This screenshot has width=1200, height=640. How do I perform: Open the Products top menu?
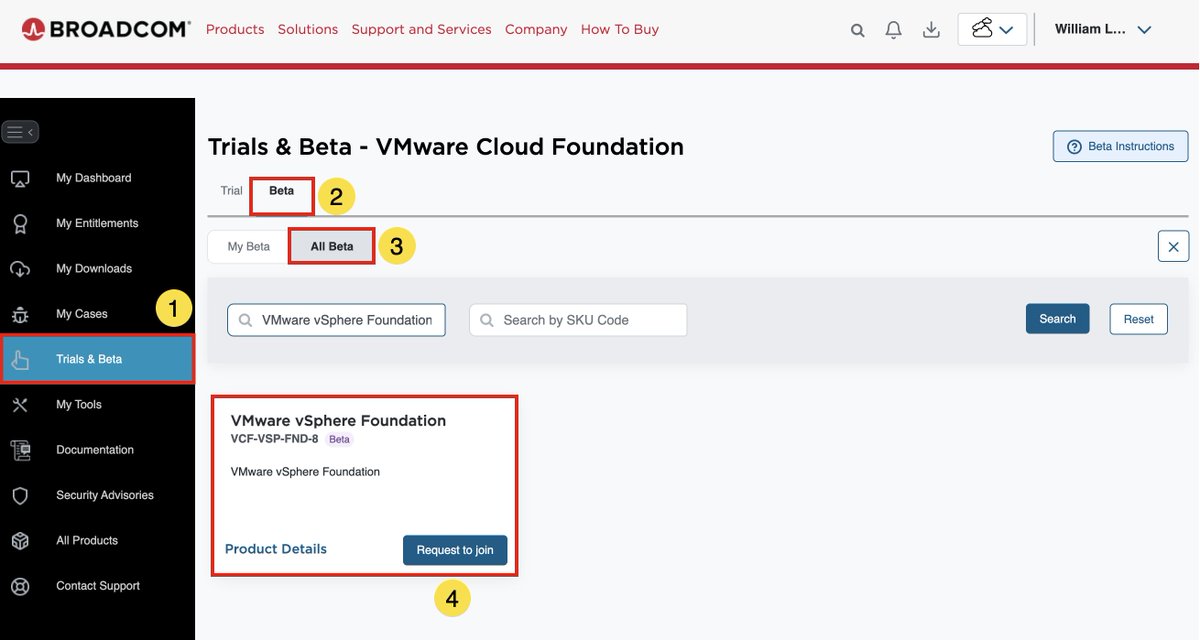click(x=235, y=29)
